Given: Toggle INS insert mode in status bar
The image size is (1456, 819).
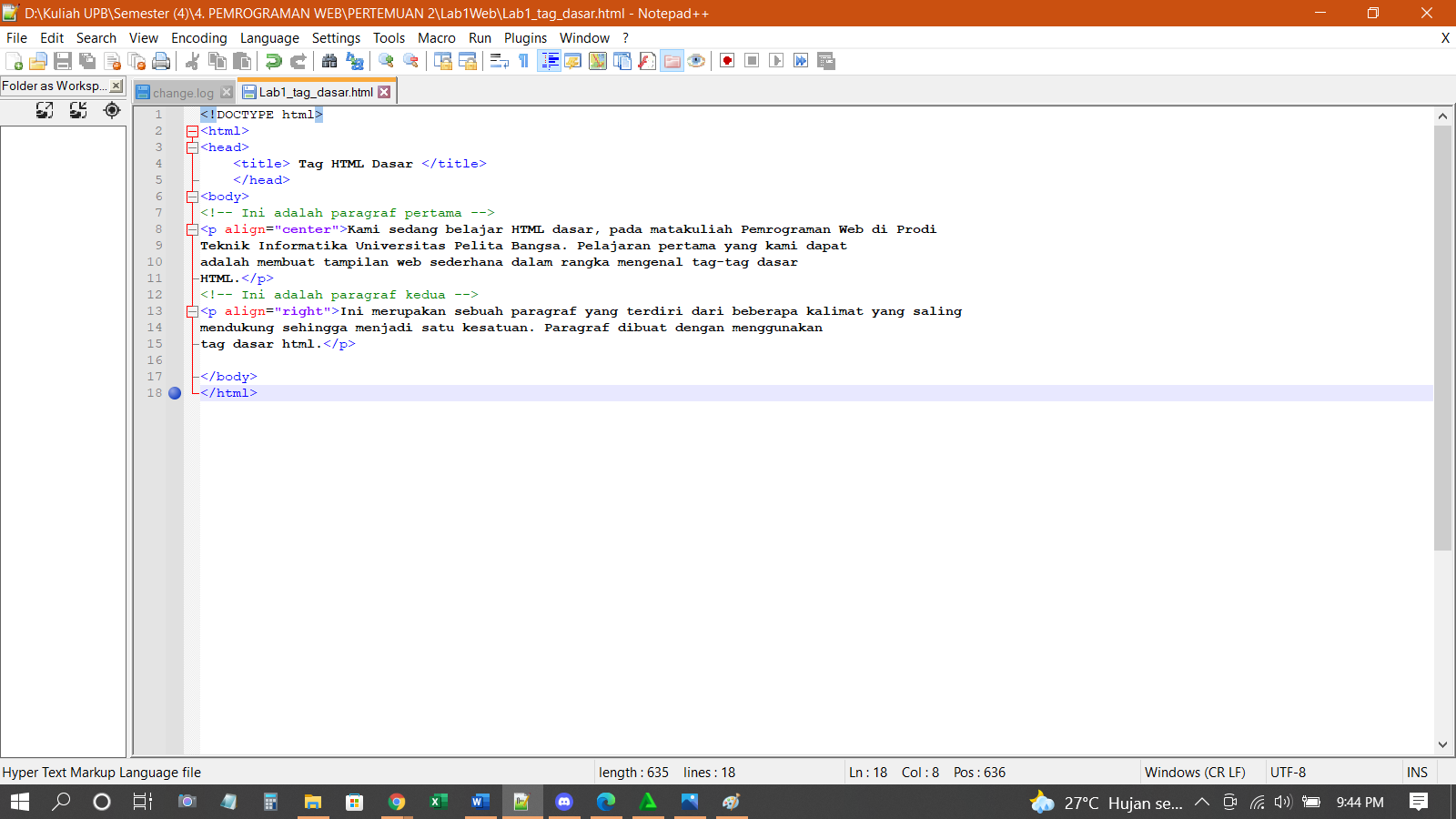Looking at the screenshot, I should (x=1417, y=773).
